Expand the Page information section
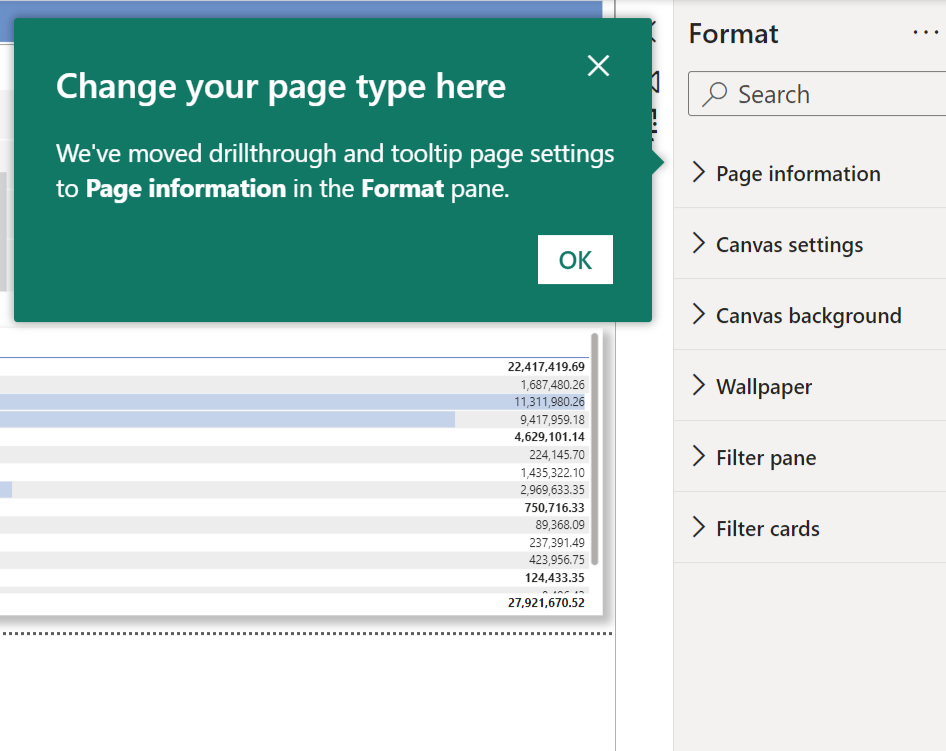946x751 pixels. point(810,173)
